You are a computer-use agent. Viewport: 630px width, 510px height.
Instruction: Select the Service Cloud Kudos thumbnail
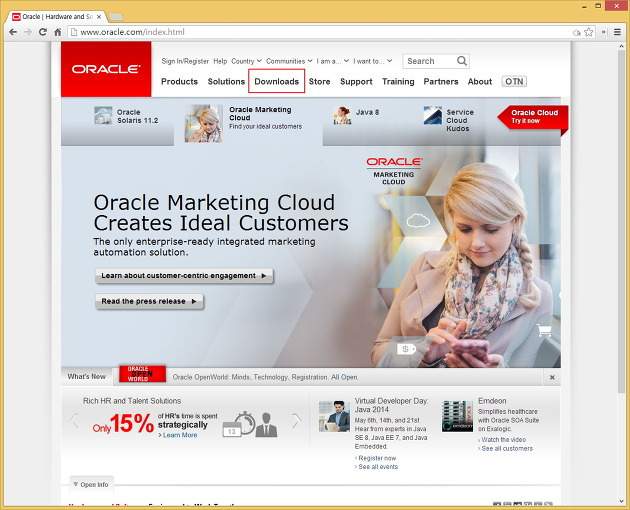click(433, 115)
